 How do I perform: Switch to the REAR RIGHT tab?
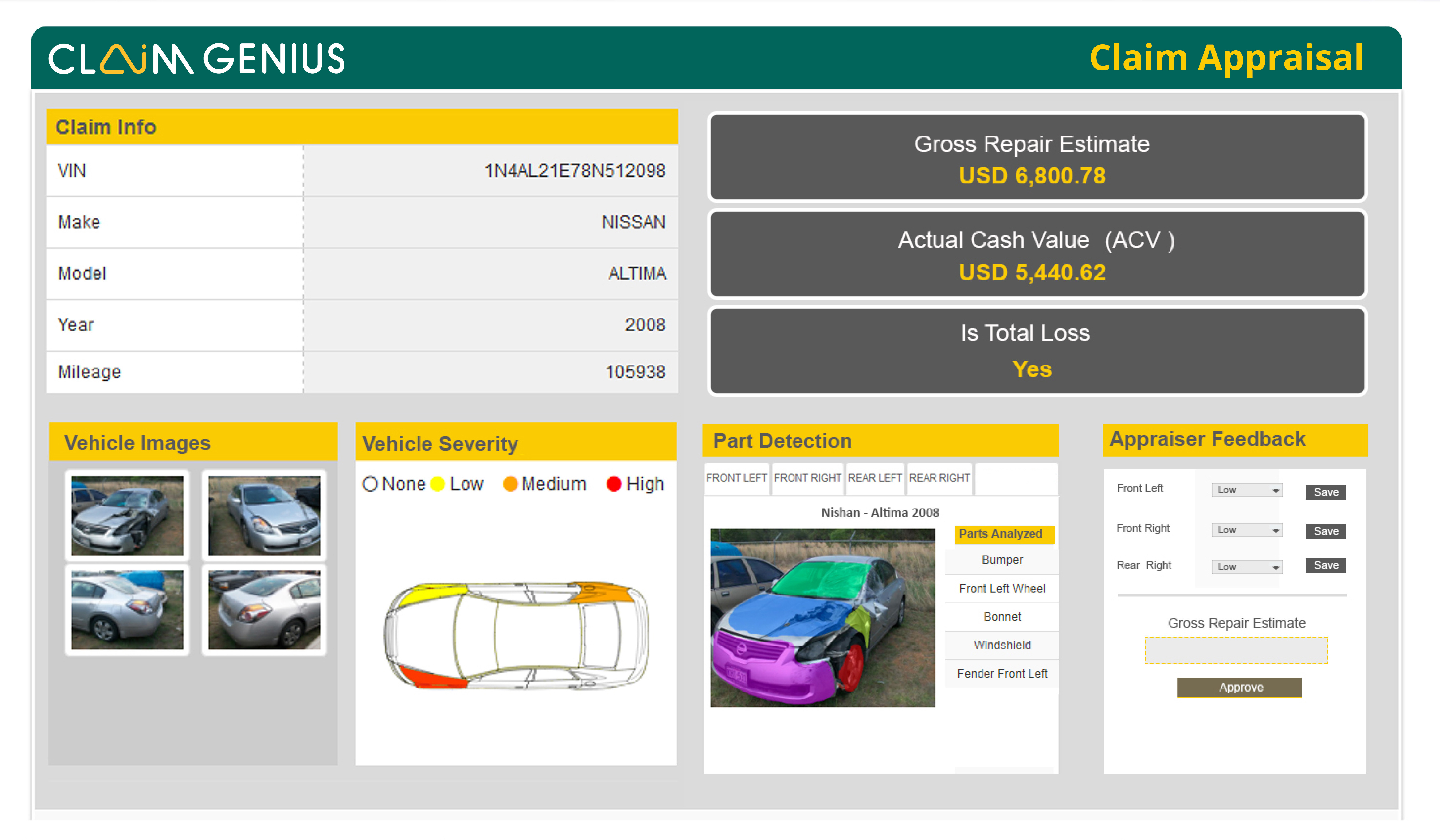click(x=939, y=478)
